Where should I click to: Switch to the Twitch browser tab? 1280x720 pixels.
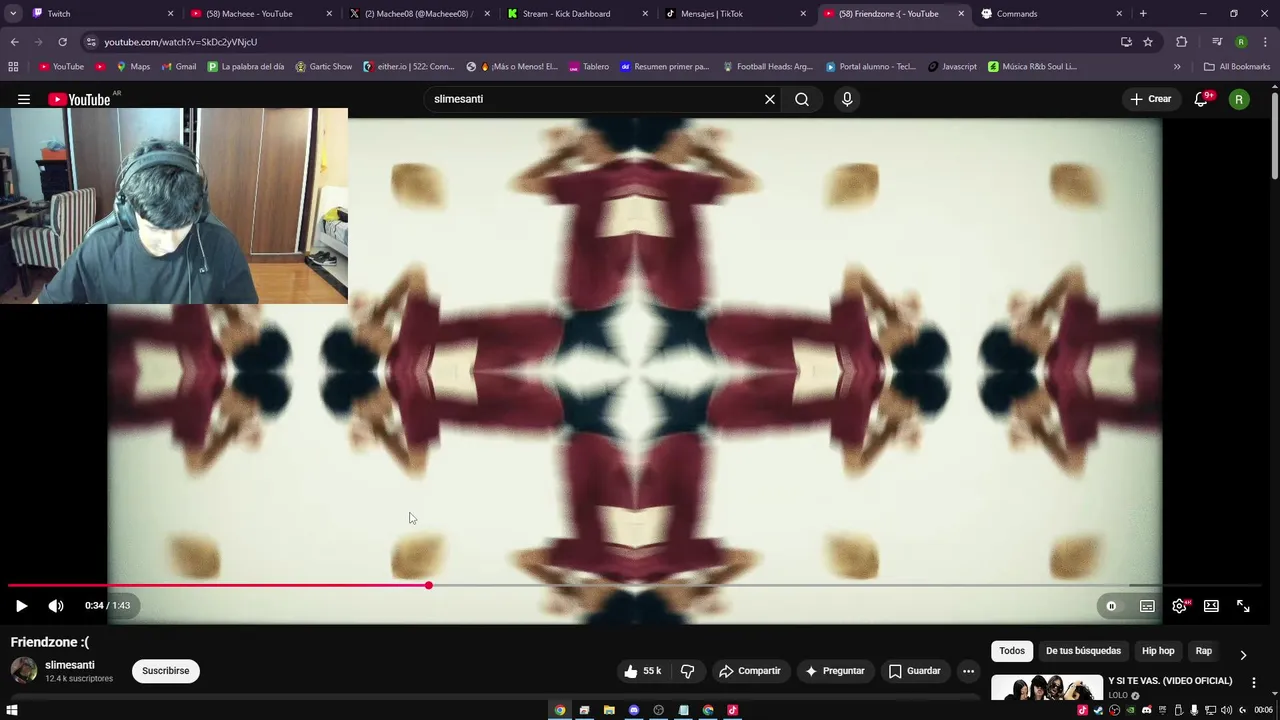point(103,14)
